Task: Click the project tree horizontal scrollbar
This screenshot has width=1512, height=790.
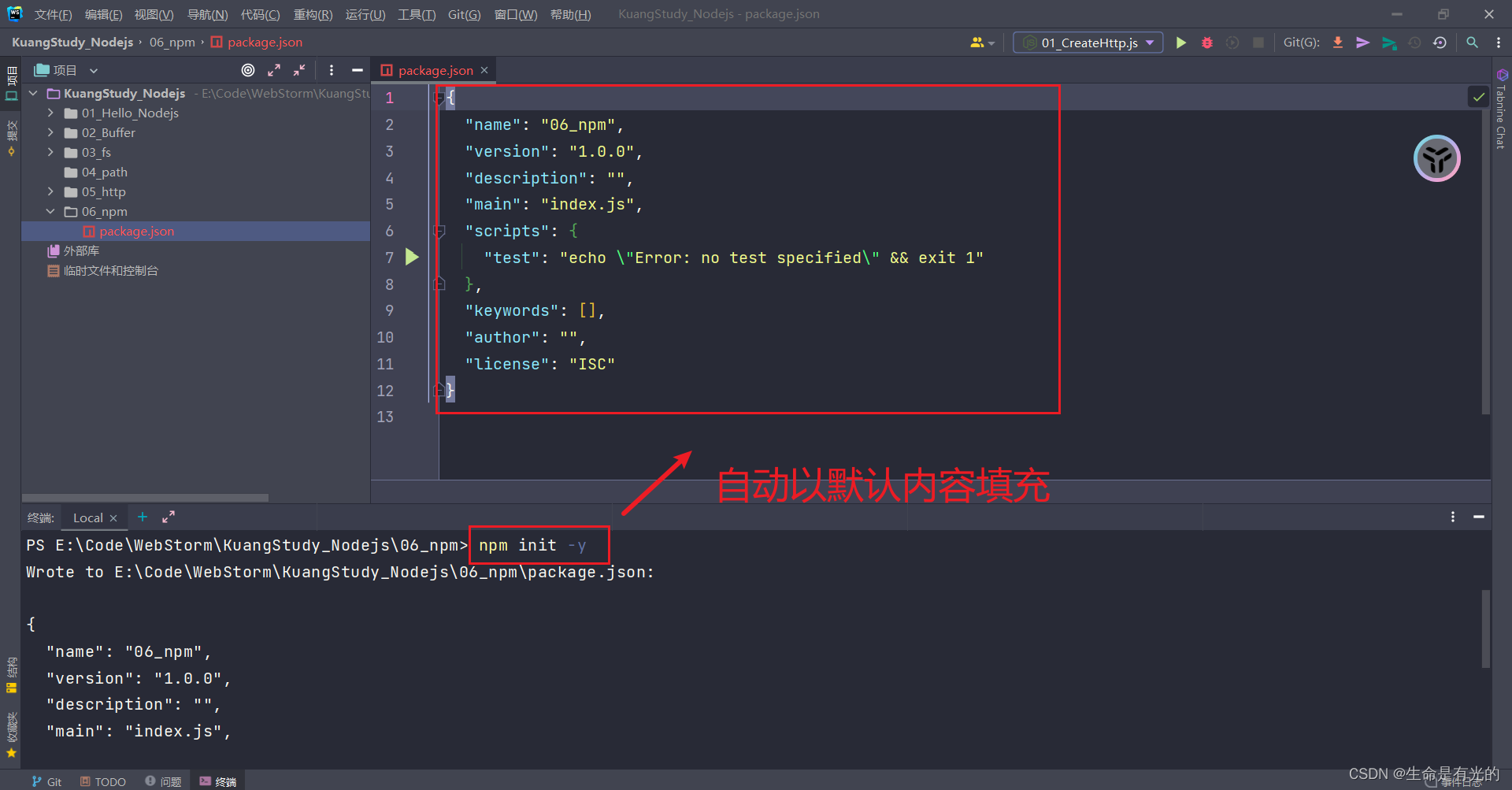Action: 145,498
